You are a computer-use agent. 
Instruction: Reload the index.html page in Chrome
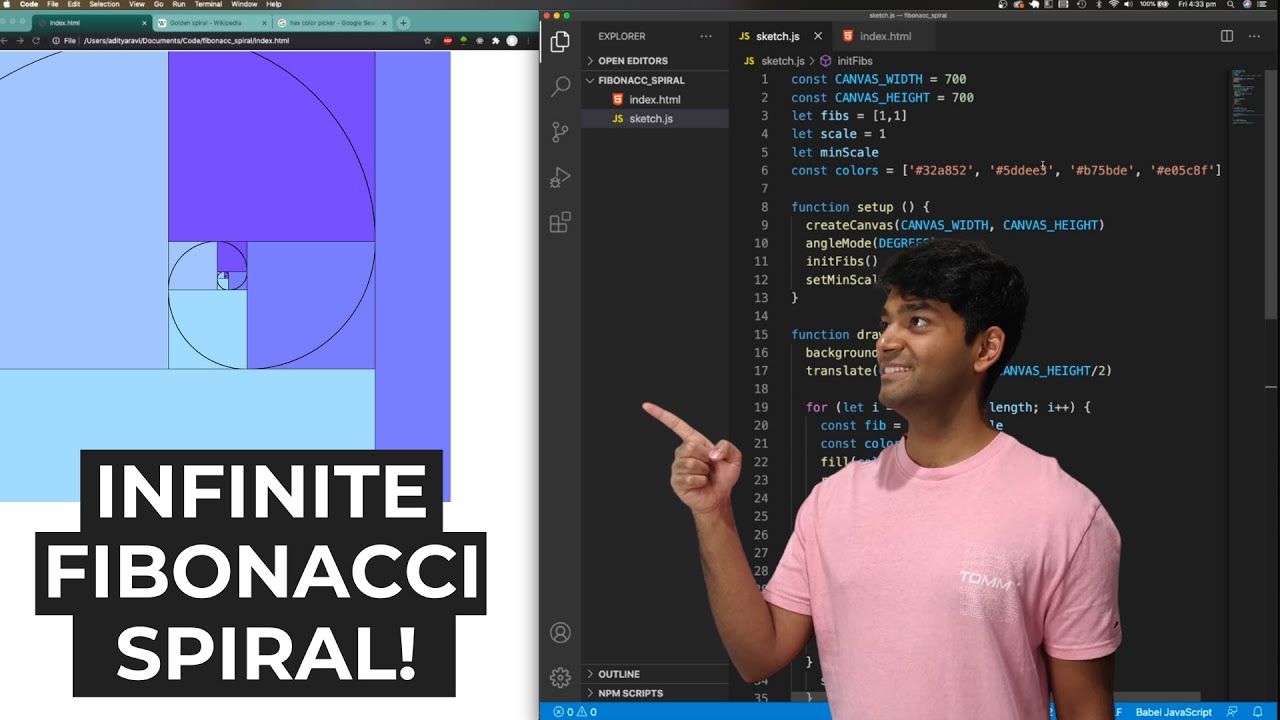click(x=36, y=41)
